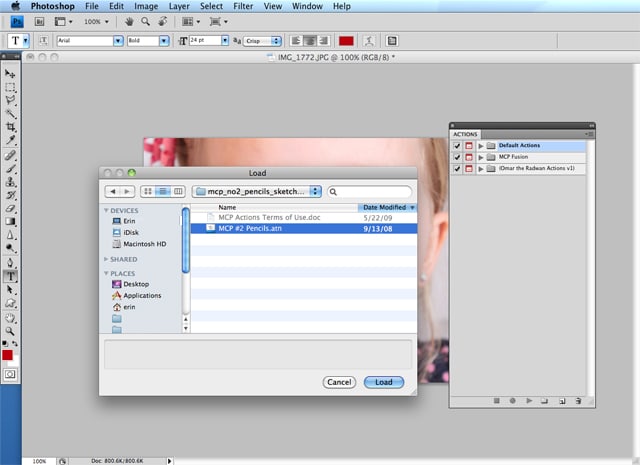Select the Pen tool
Screen dimensions: 640x465
(x=10, y=263)
